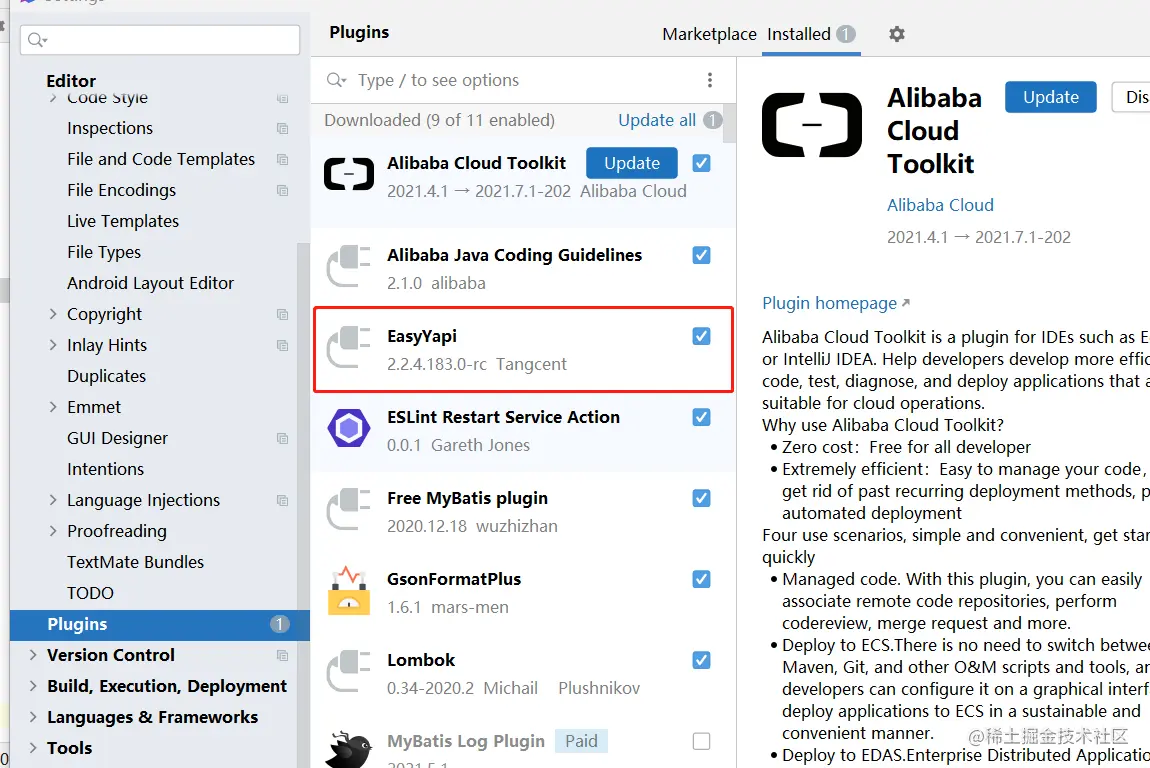
Task: Disable the Alibaba Cloud Toolkit checkbox
Action: 701,163
